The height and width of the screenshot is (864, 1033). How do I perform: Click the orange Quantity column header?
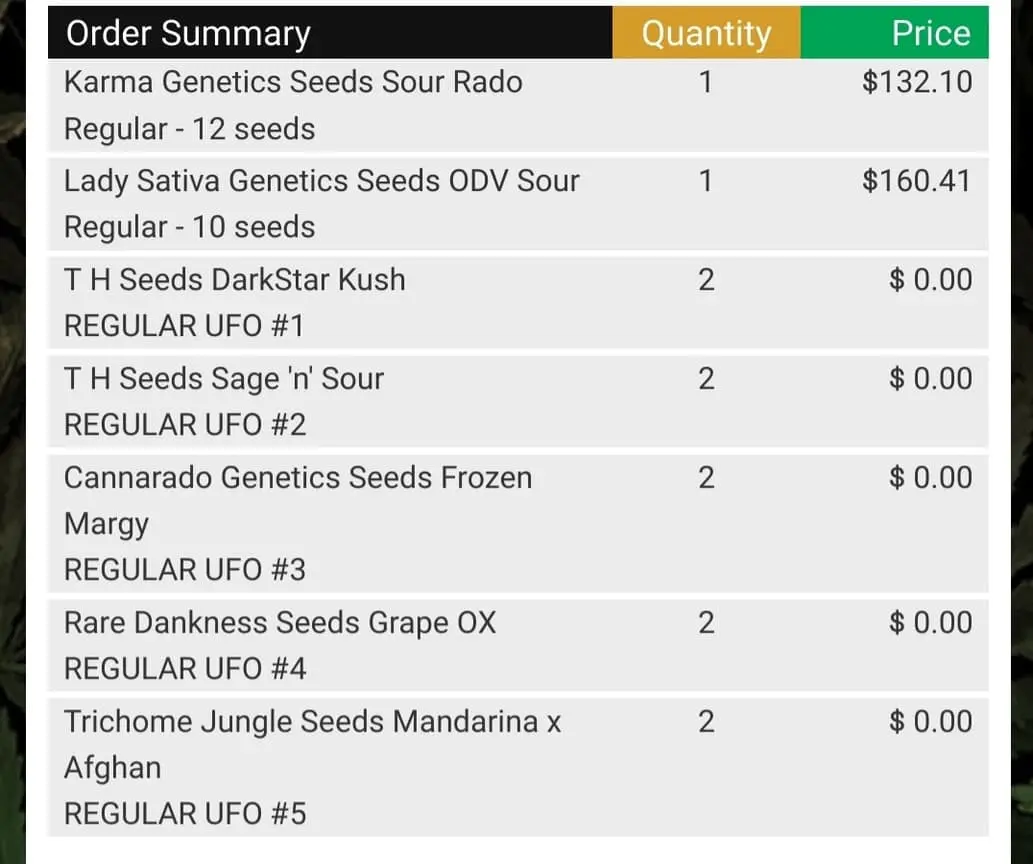[x=706, y=33]
